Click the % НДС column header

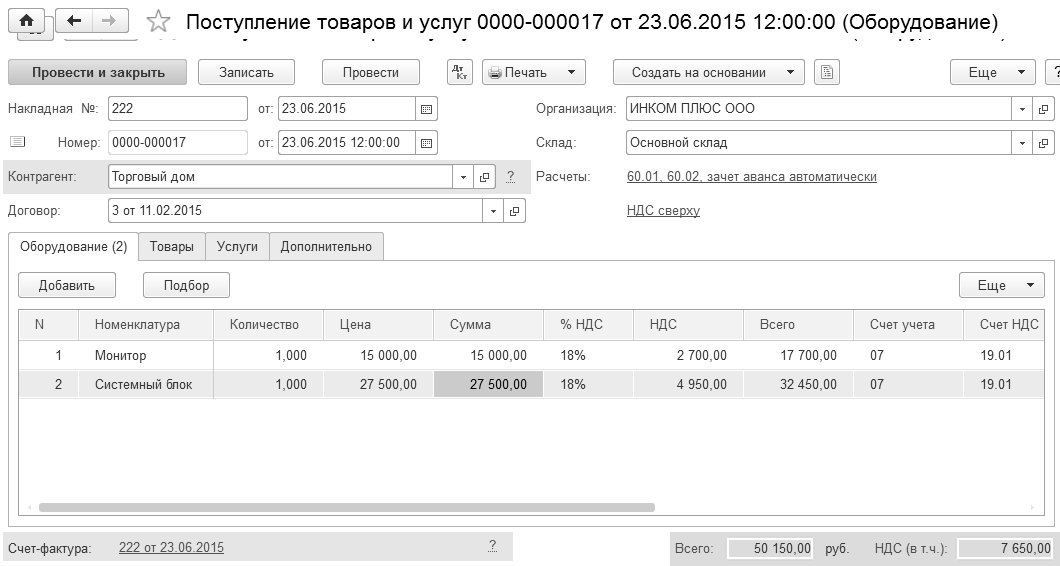coord(588,325)
